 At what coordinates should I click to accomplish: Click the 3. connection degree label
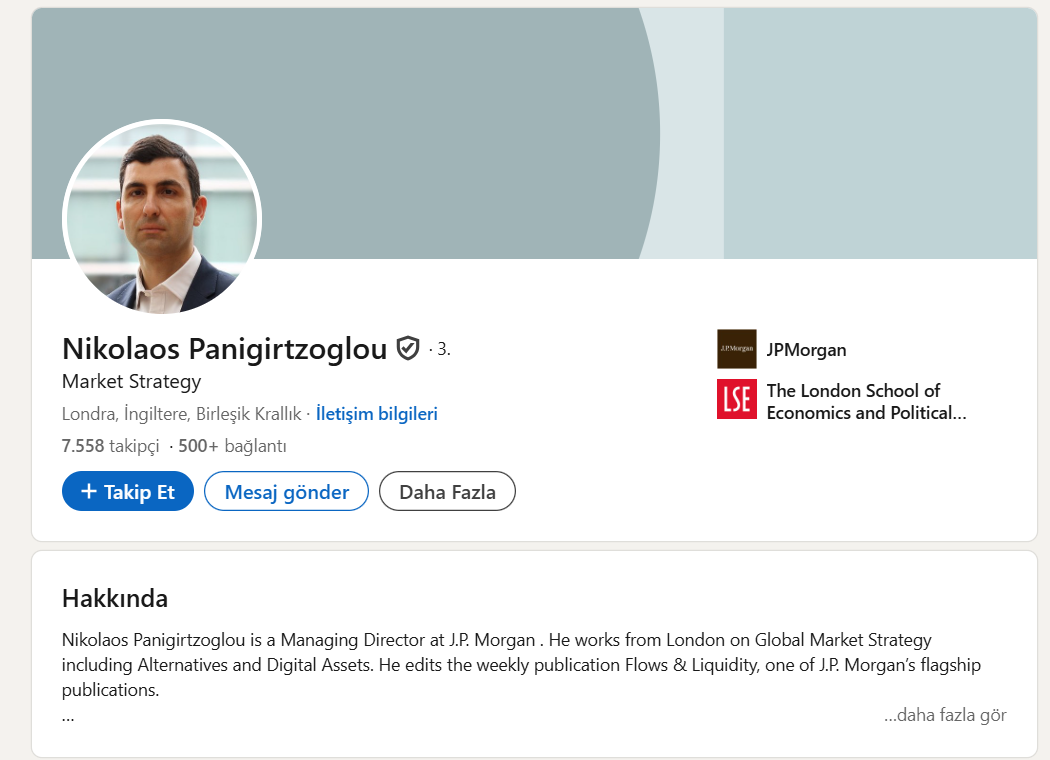[x=443, y=349]
